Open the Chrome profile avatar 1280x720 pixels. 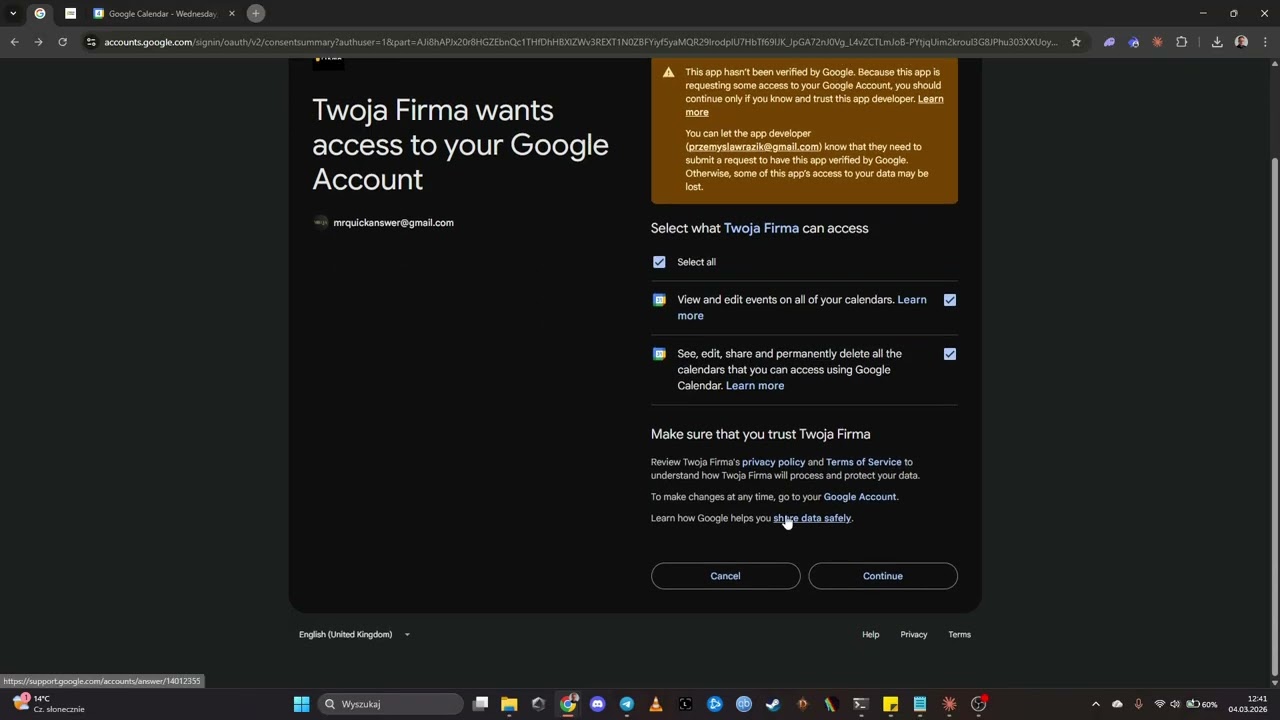pyautogui.click(x=1241, y=42)
